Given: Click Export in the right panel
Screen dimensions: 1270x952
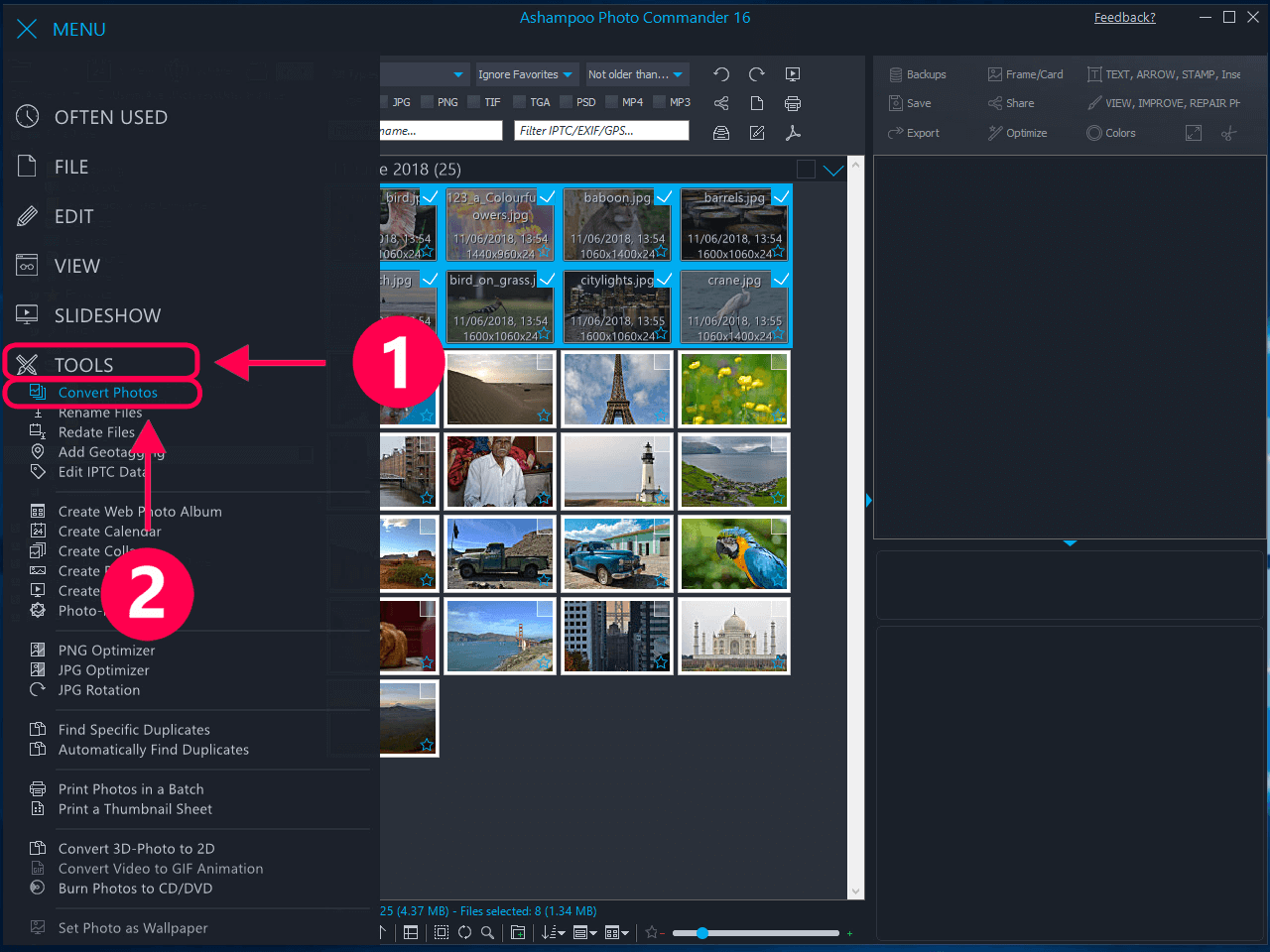Looking at the screenshot, I should point(914,133).
